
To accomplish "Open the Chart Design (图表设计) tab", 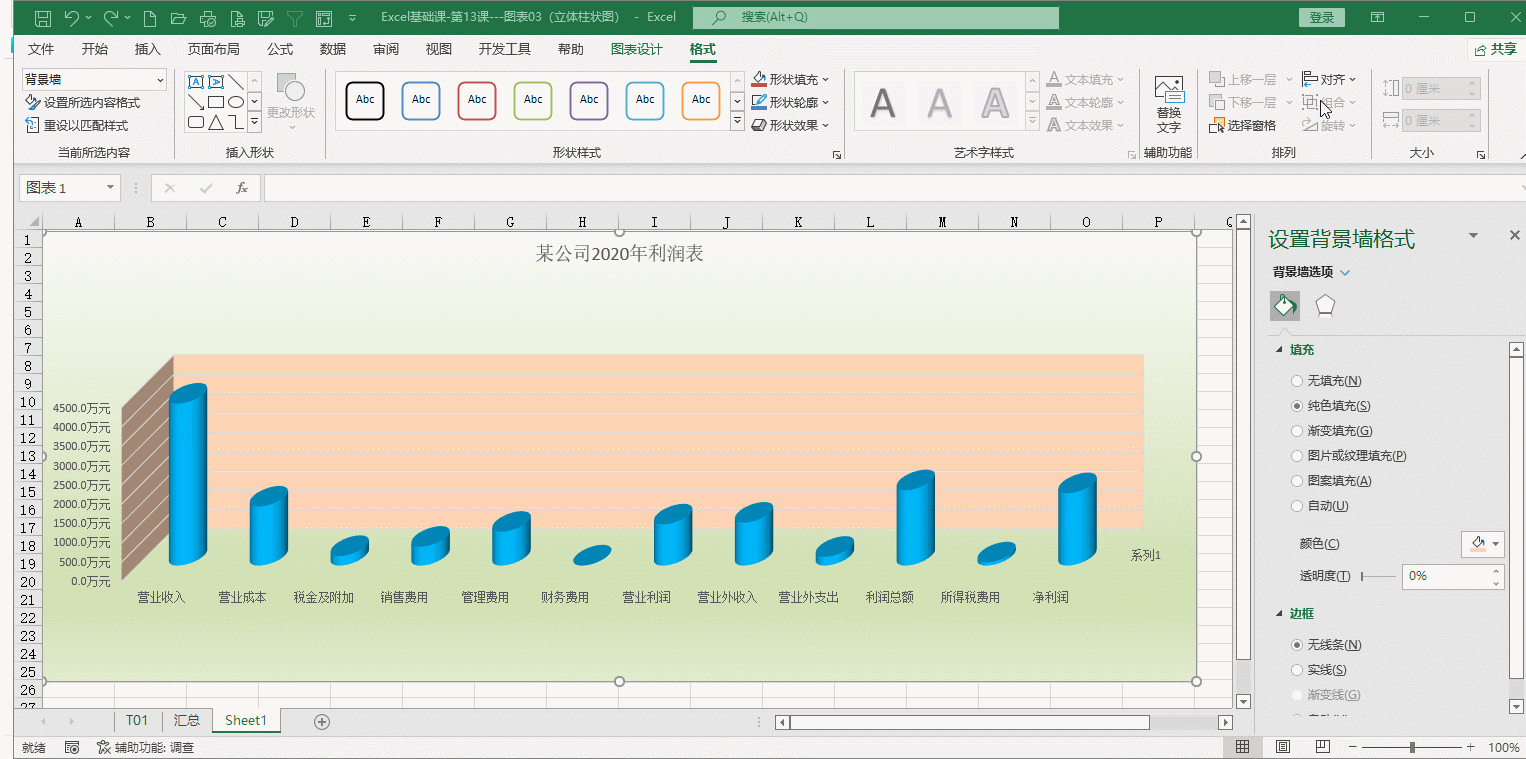I will click(637, 50).
